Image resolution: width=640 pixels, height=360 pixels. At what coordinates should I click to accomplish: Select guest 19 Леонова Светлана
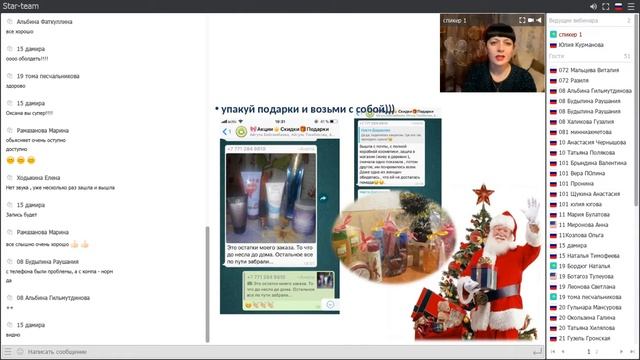click(587, 287)
